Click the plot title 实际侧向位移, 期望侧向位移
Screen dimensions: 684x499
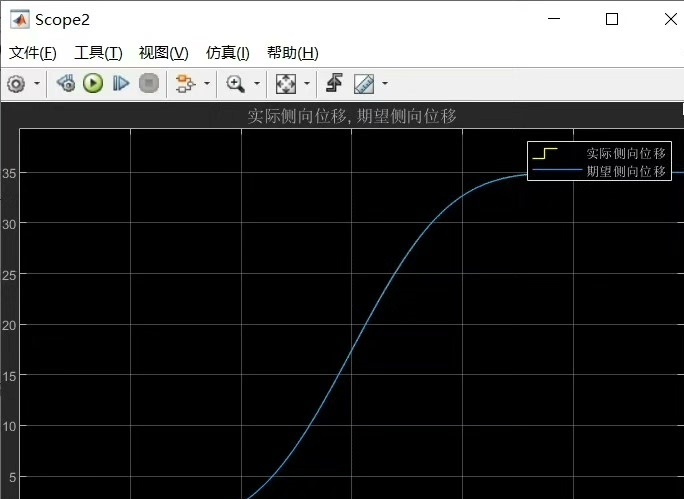352,116
